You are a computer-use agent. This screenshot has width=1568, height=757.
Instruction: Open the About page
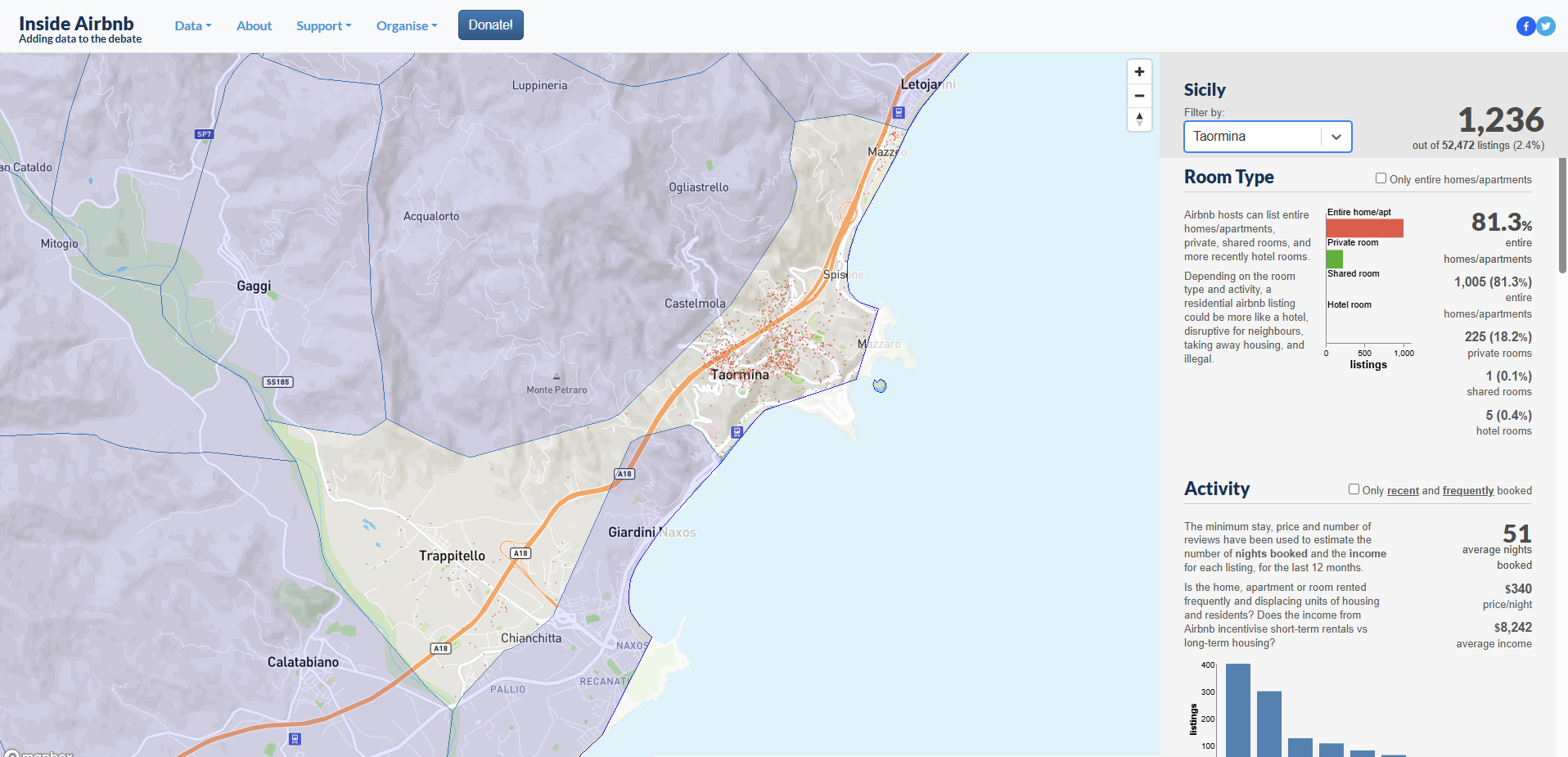254,26
